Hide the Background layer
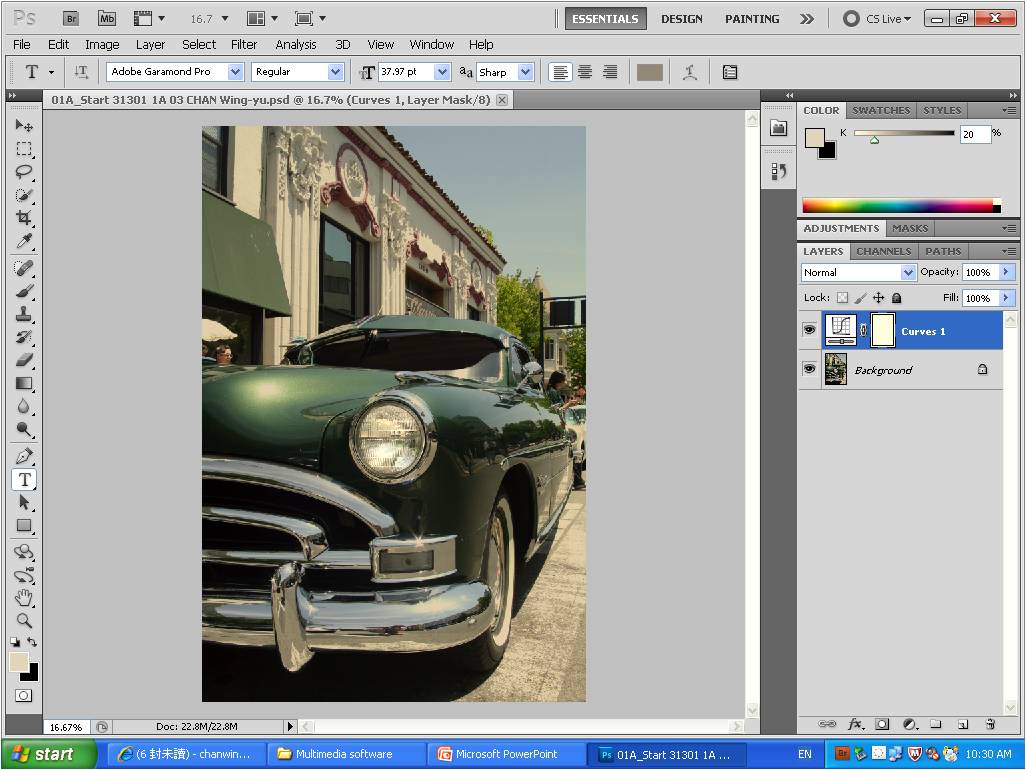 [x=809, y=369]
